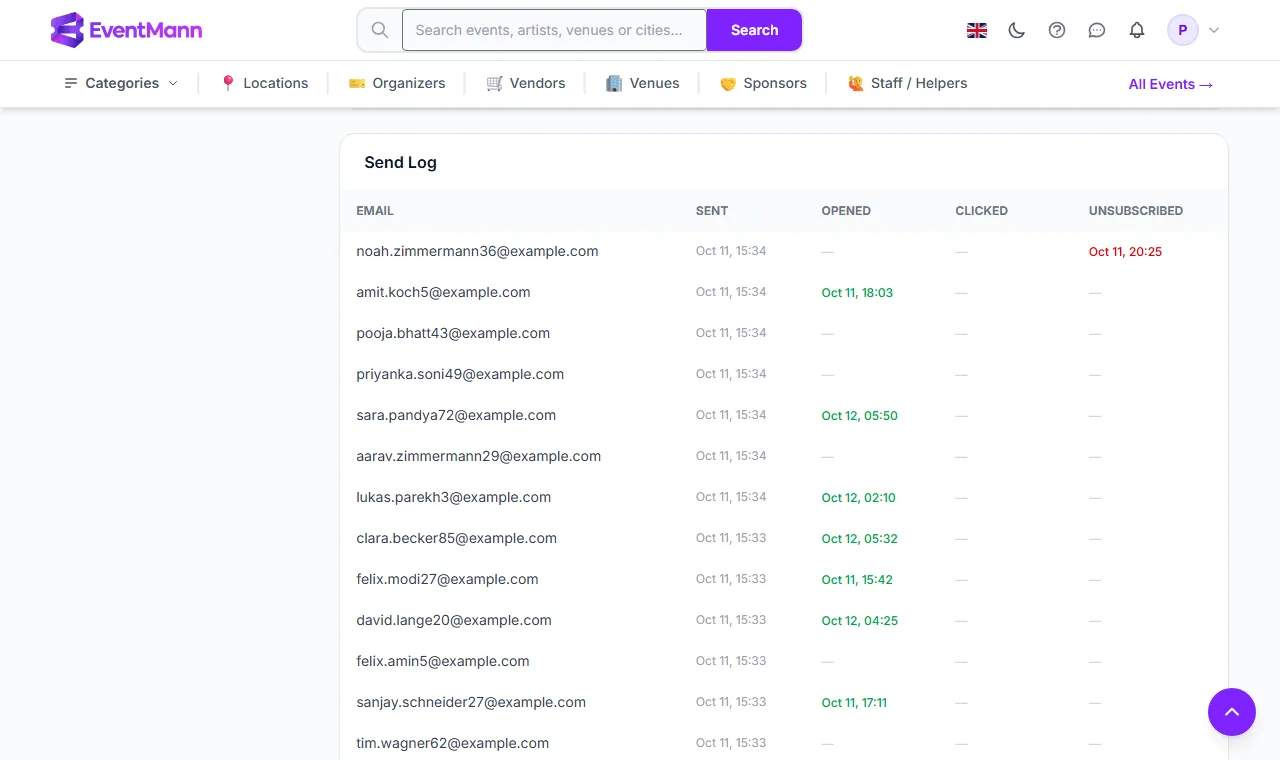This screenshot has height=760, width=1280.
Task: Open the language flag selector
Action: 977,30
